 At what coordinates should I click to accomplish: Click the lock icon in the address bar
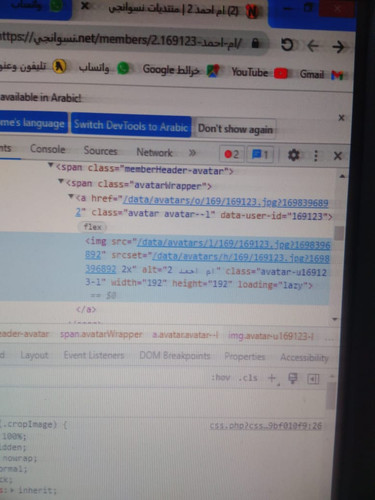(255, 43)
